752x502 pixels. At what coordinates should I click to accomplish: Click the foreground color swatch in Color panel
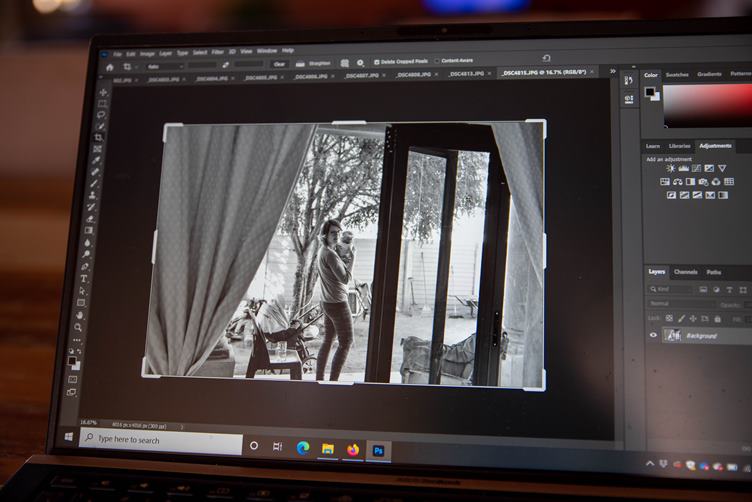649,92
